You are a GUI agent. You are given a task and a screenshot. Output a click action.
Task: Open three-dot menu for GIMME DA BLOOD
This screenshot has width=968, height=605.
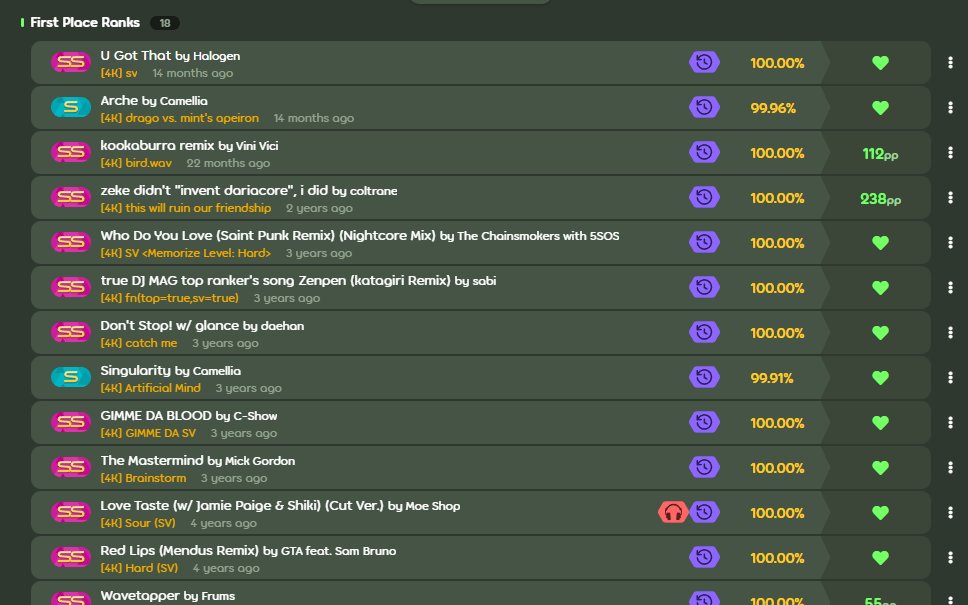click(x=950, y=422)
